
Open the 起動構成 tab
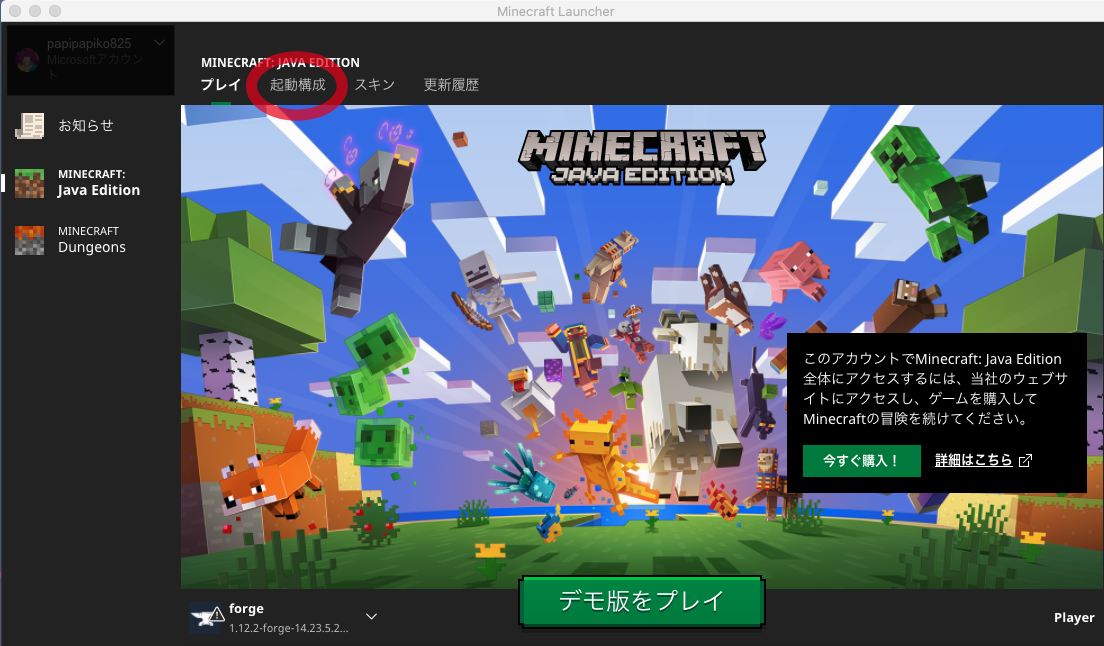[x=298, y=85]
